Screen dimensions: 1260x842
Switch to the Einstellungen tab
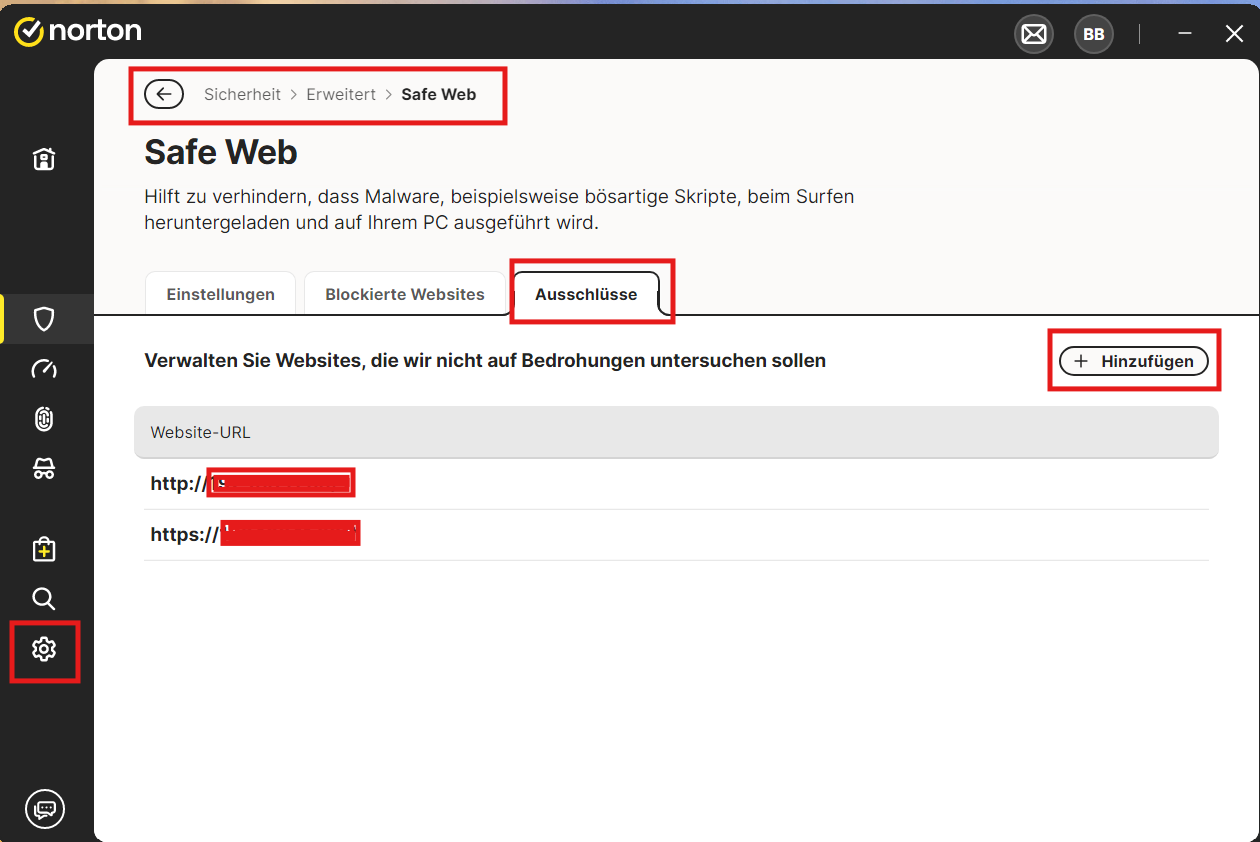[x=221, y=294]
